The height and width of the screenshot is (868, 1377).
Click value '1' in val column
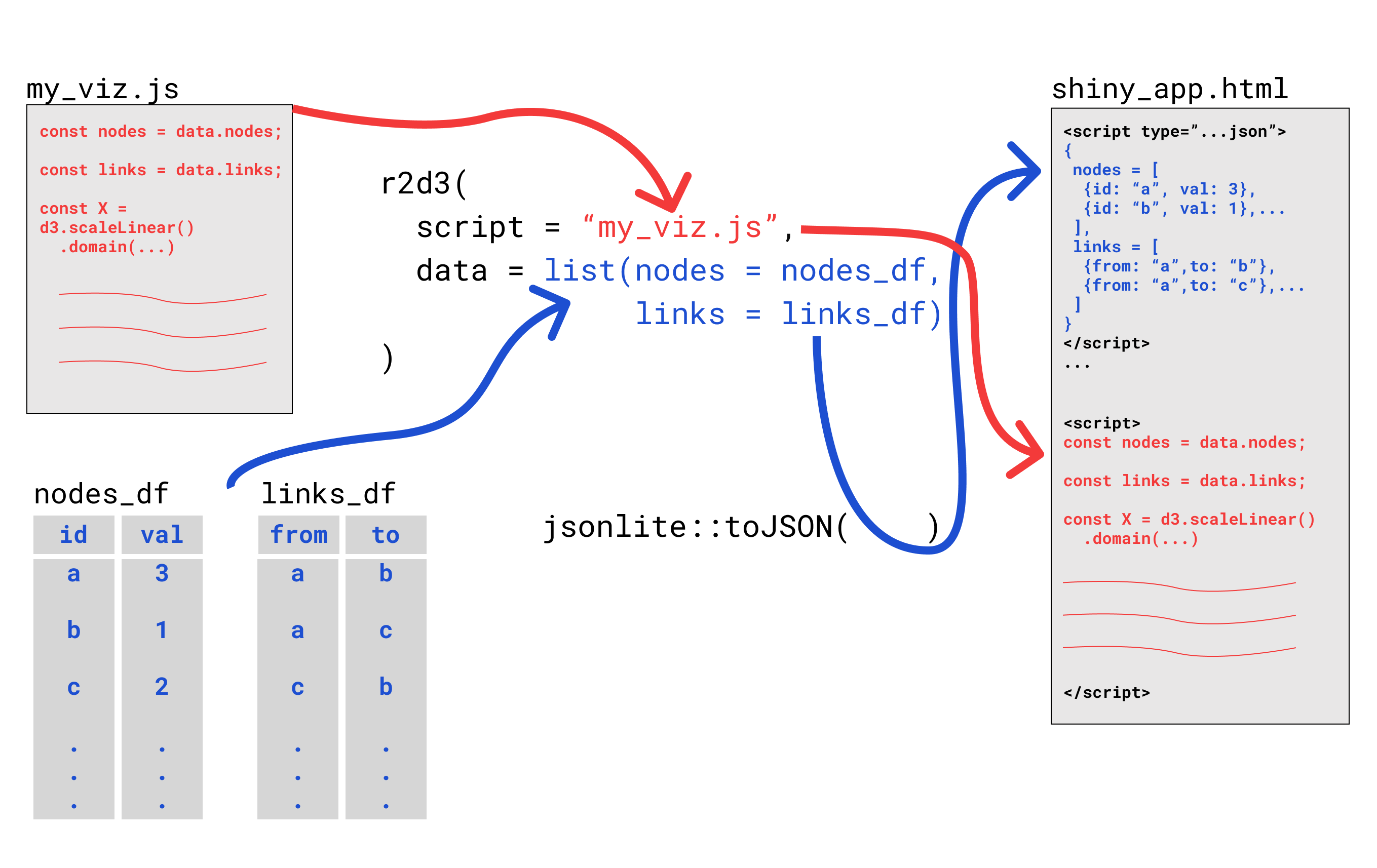point(162,630)
